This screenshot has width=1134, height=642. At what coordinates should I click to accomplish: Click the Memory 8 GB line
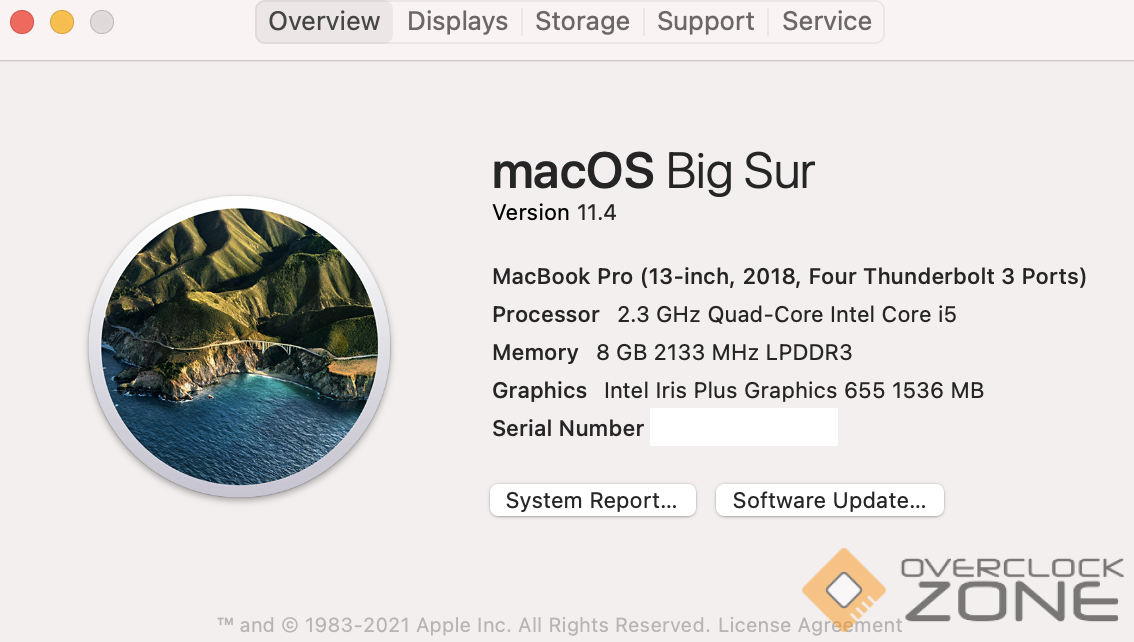(672, 352)
